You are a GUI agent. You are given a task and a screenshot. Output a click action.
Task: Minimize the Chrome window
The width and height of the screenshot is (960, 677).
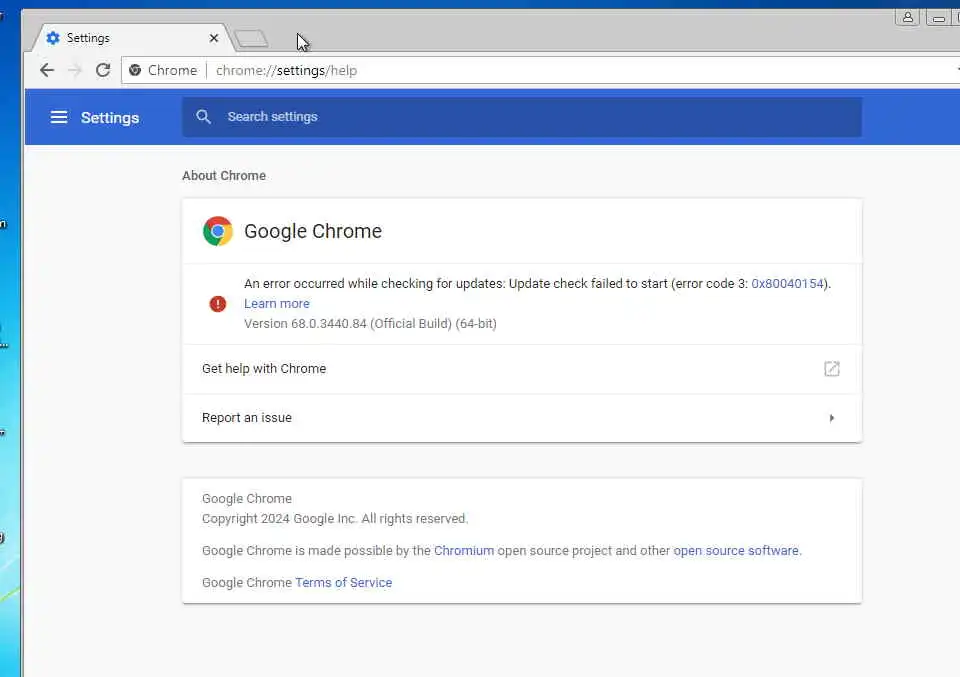938,18
